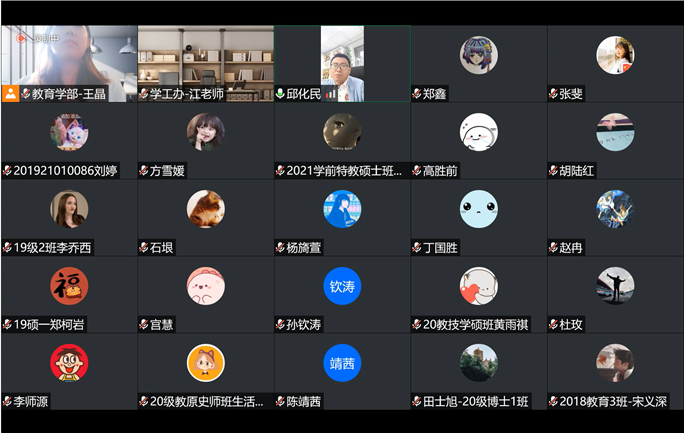Click muted mic icon of 学工办-江老师
Image resolution: width=684 pixels, height=433 pixels.
[144, 94]
